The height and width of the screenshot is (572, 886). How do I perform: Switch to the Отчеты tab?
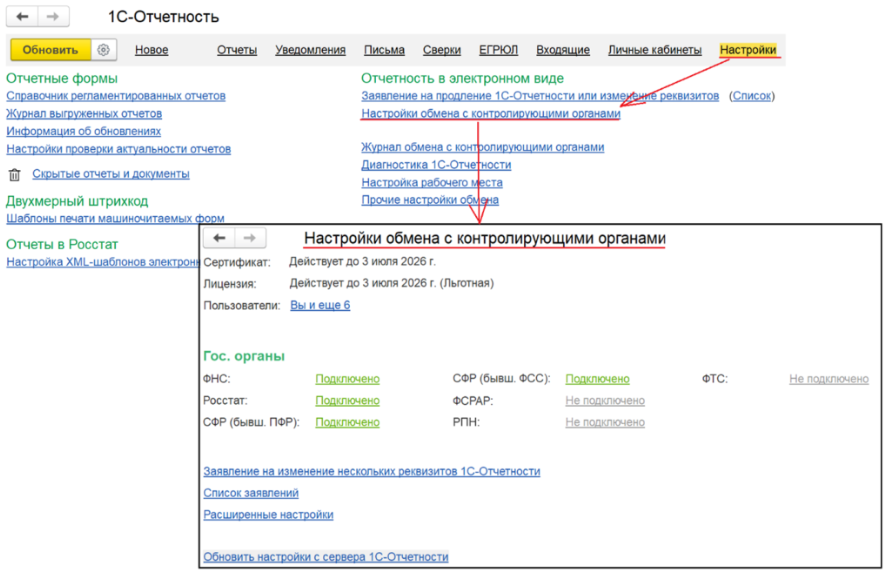tap(237, 50)
